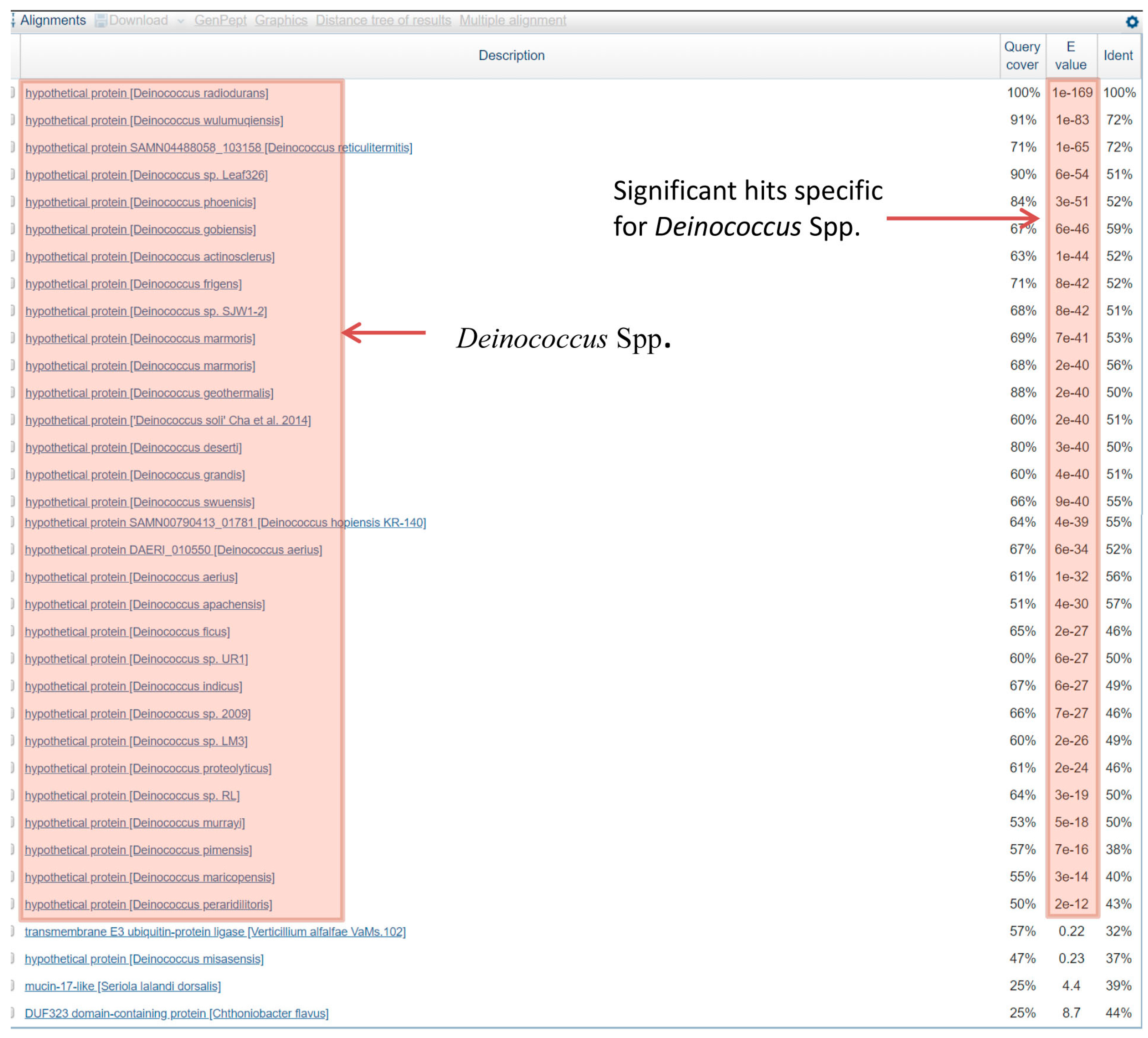This screenshot has height=1038, width=1148.
Task: Tick checkbox for Deinococcus wulumuqiensis row
Action: tap(13, 120)
